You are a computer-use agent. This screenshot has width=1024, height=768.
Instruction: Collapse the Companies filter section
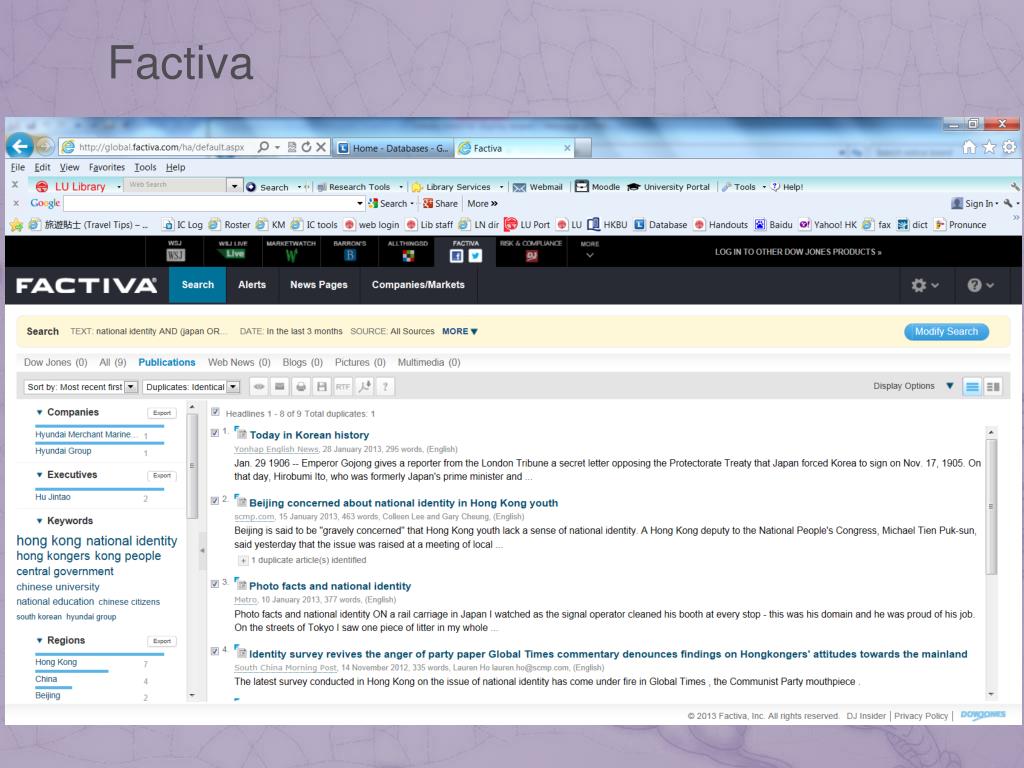tap(39, 412)
